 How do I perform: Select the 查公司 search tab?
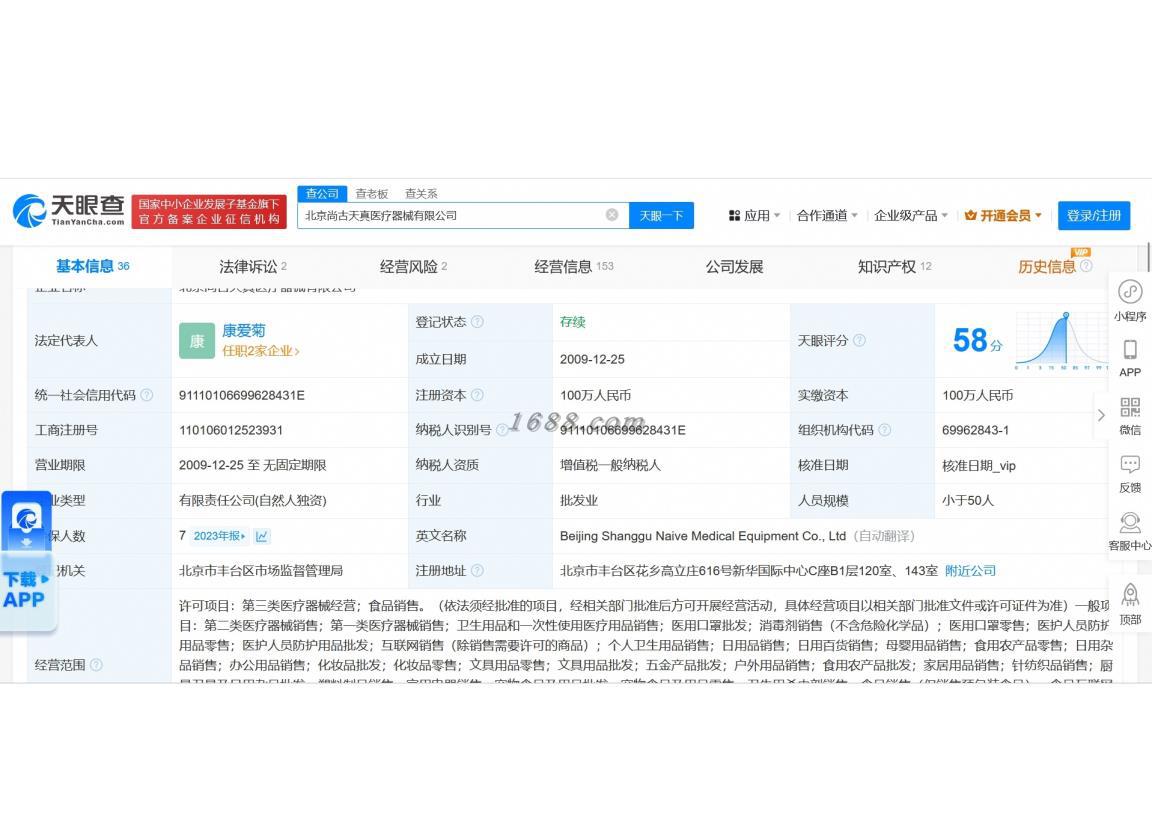pos(323,193)
